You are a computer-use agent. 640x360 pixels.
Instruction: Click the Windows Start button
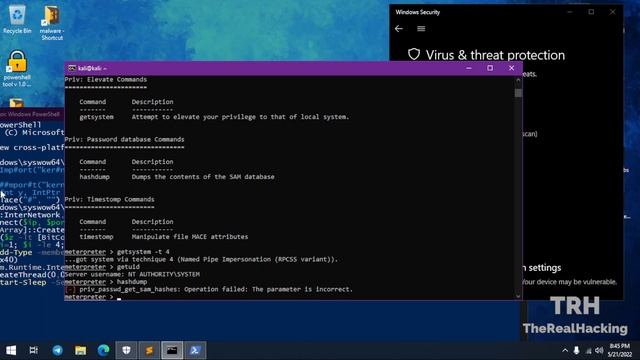coord(11,350)
